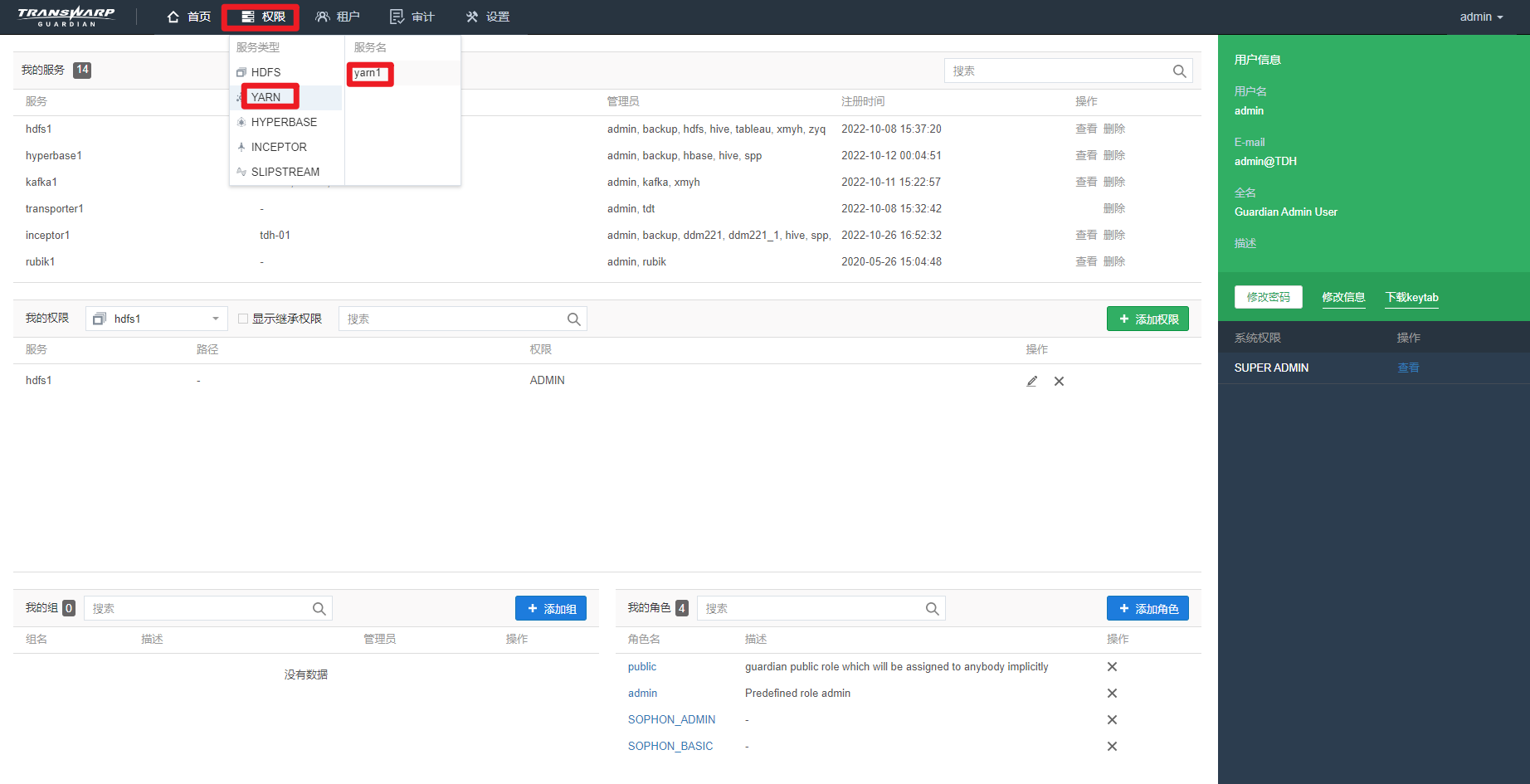
Task: Select HYPERBASE service type
Action: [286, 122]
